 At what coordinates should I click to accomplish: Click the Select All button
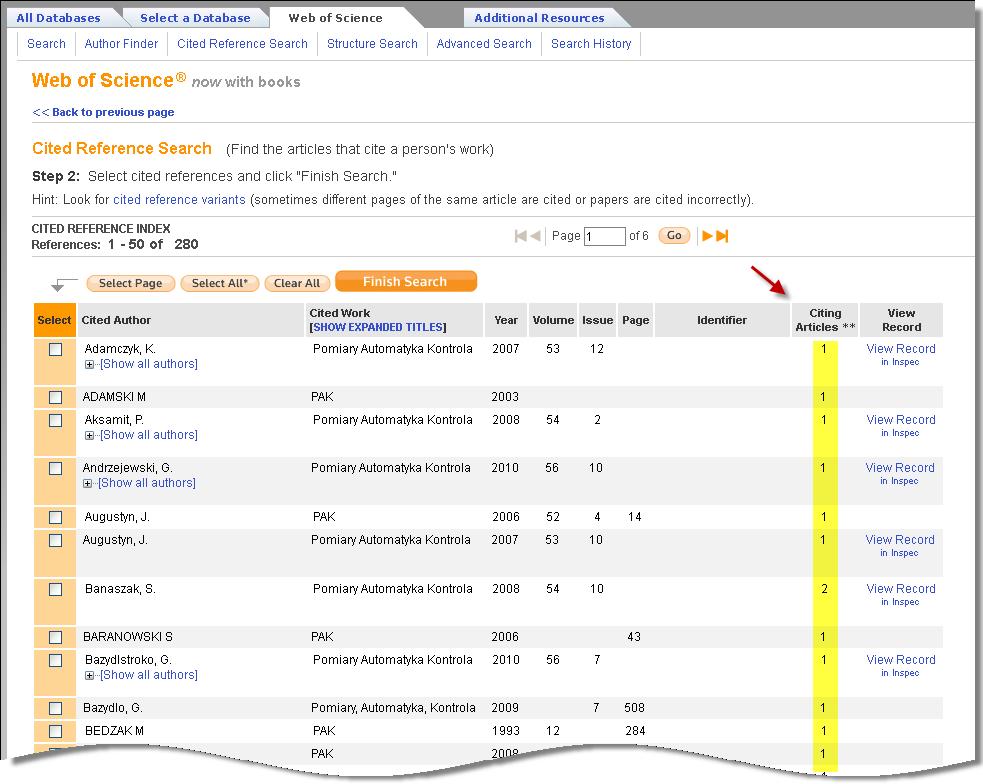point(220,283)
